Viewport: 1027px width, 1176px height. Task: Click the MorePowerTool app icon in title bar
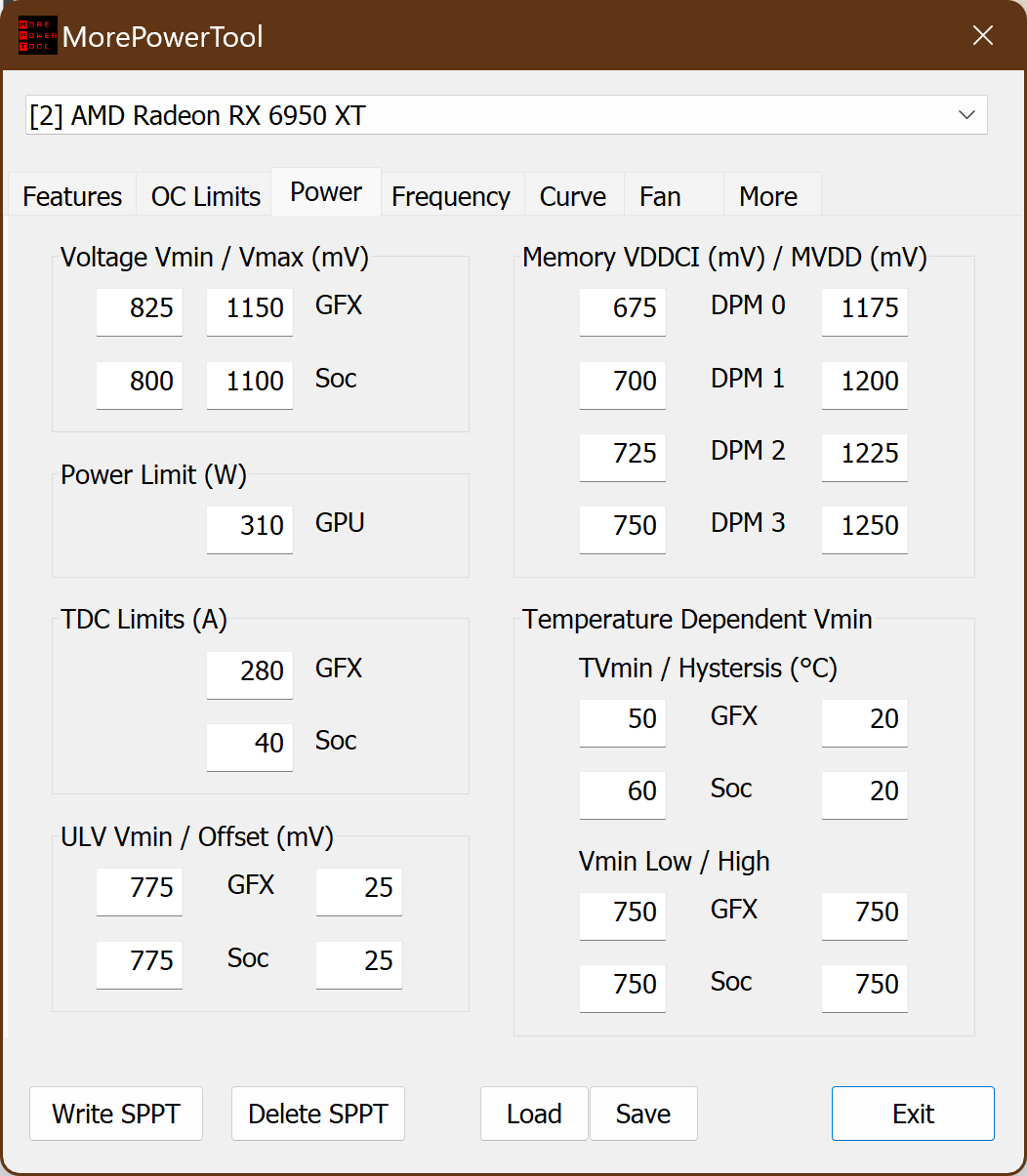[x=37, y=35]
